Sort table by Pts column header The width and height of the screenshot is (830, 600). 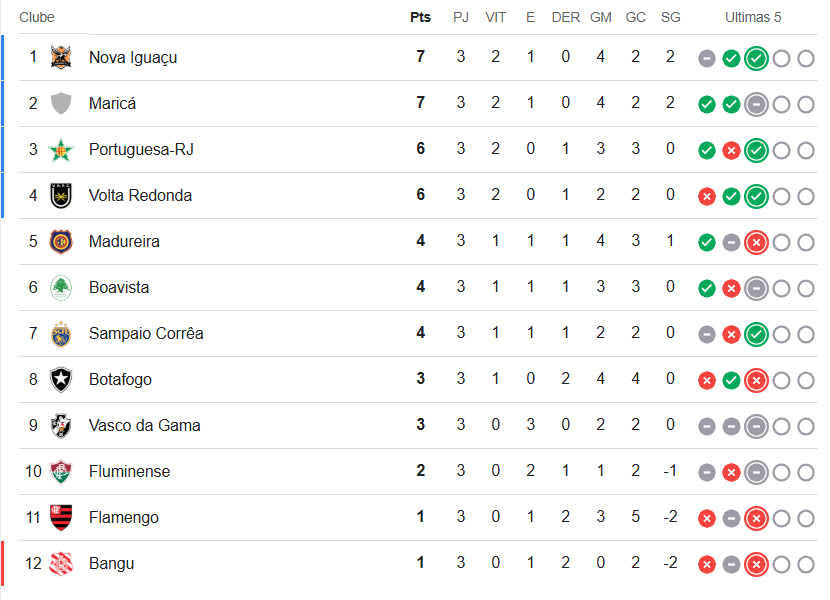(x=420, y=17)
